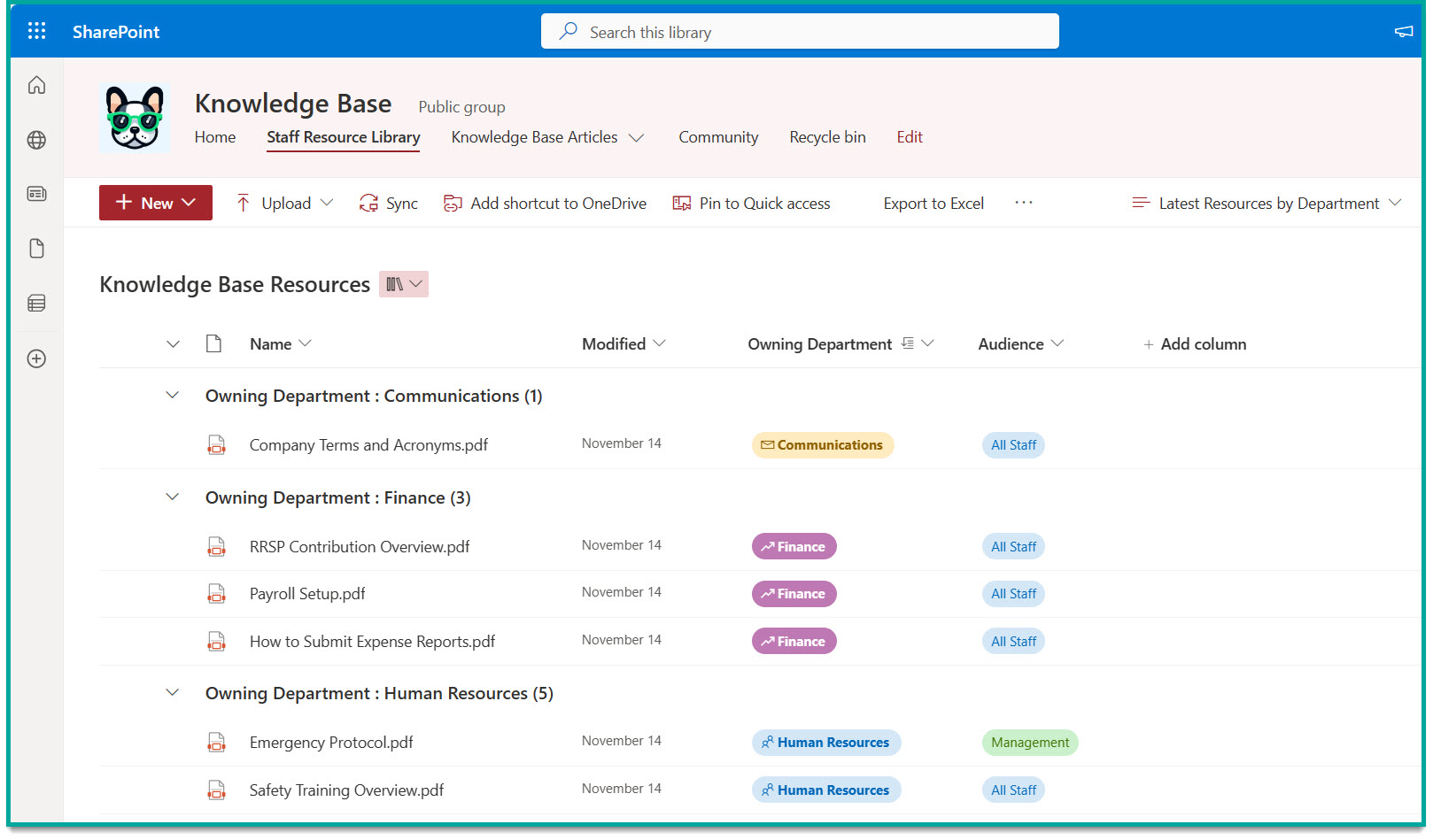Click the globe icon in the navigation sidebar
This screenshot has width=1433, height=840.
tap(36, 140)
